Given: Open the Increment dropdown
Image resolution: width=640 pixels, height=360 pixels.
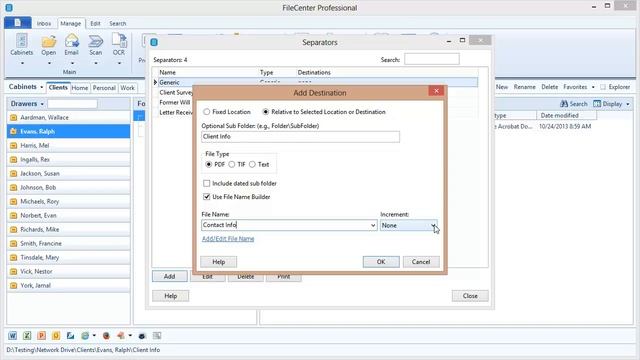Looking at the screenshot, I should tap(433, 225).
